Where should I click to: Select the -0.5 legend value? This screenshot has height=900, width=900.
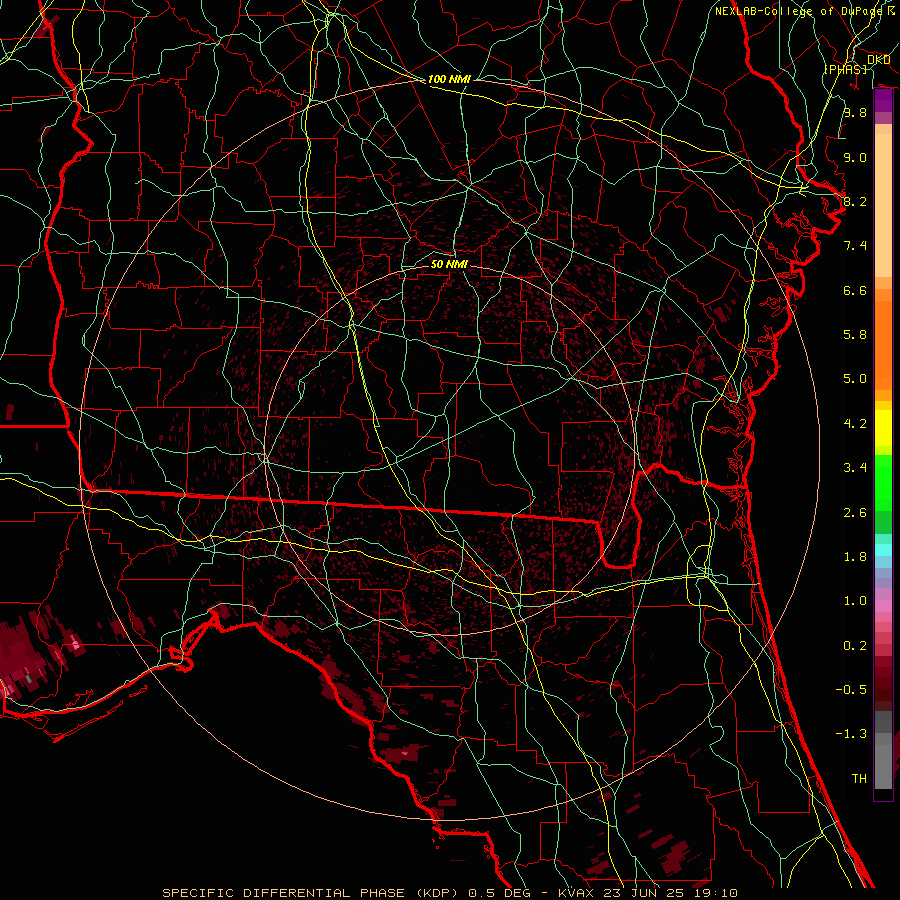click(x=851, y=690)
